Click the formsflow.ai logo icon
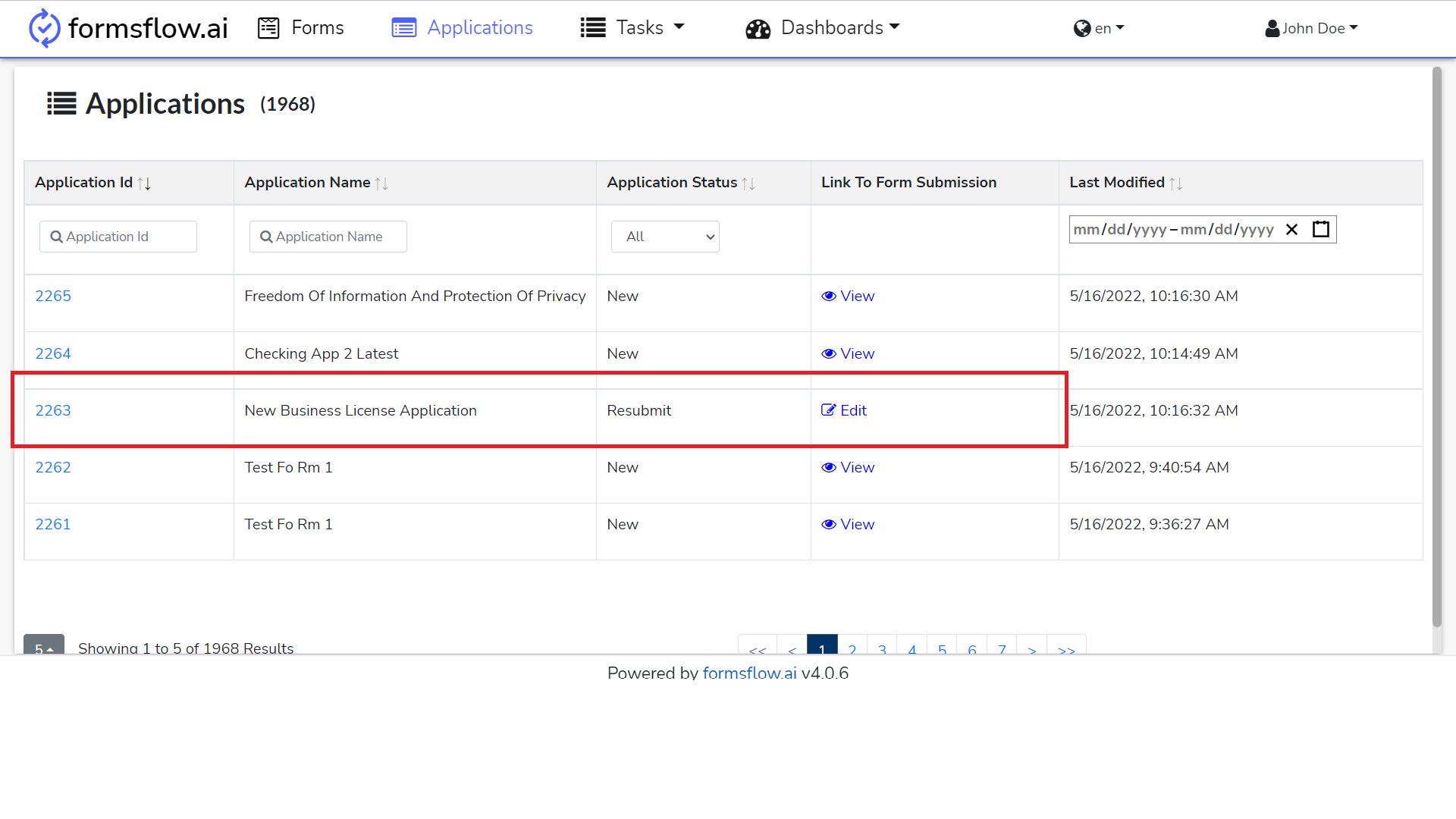Viewport: 1456px width, 819px height. (x=44, y=28)
